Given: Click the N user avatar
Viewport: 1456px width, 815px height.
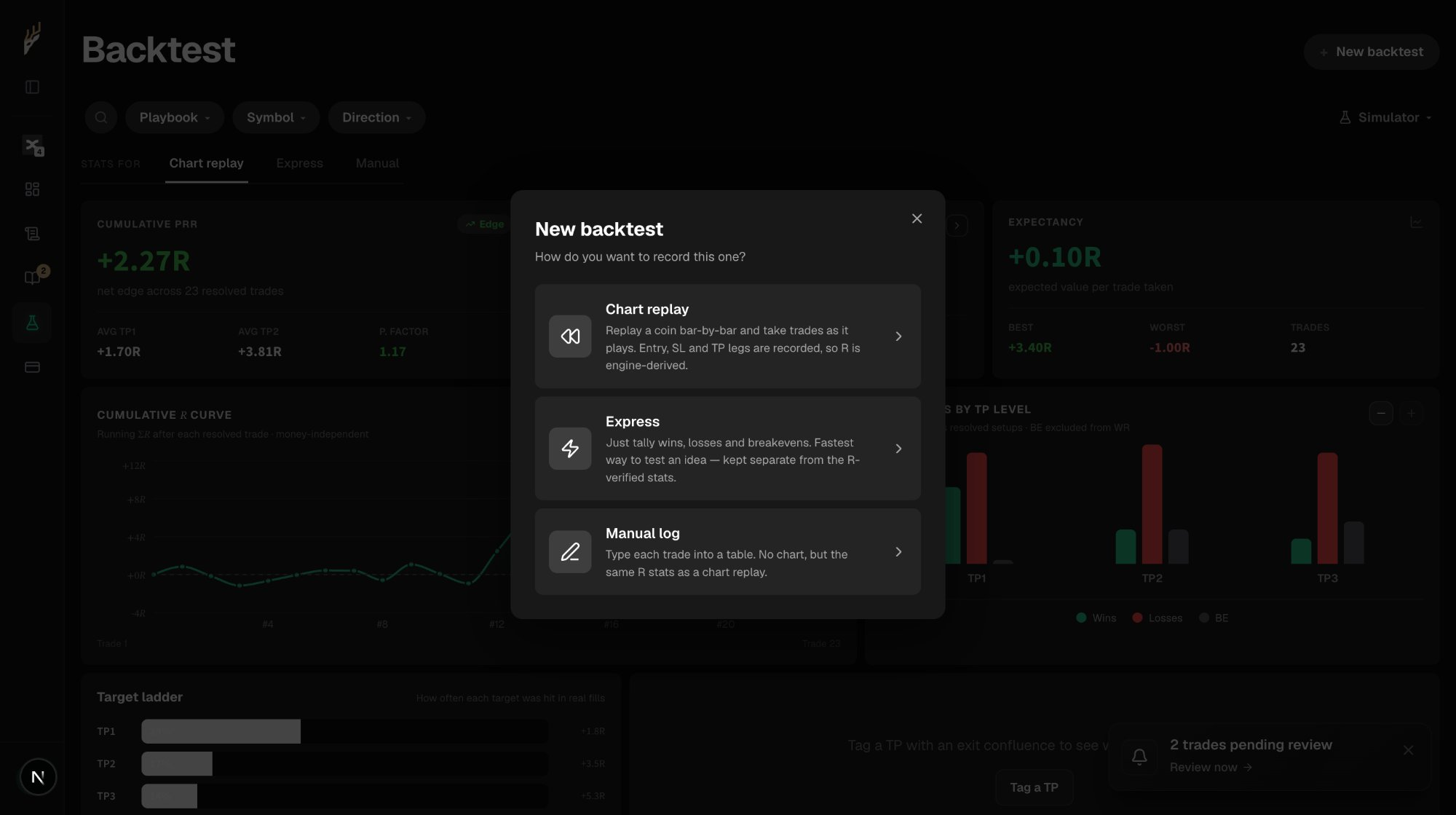Looking at the screenshot, I should tap(38, 777).
